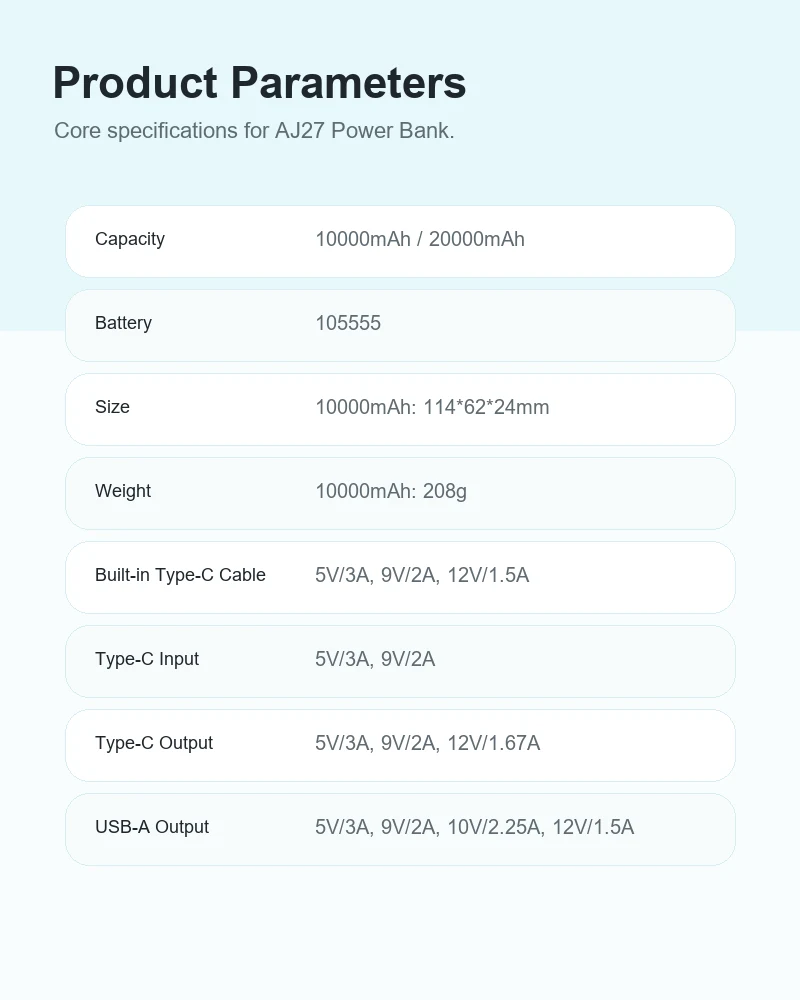The width and height of the screenshot is (800, 1000).
Task: Click the Size row label
Action: point(112,407)
